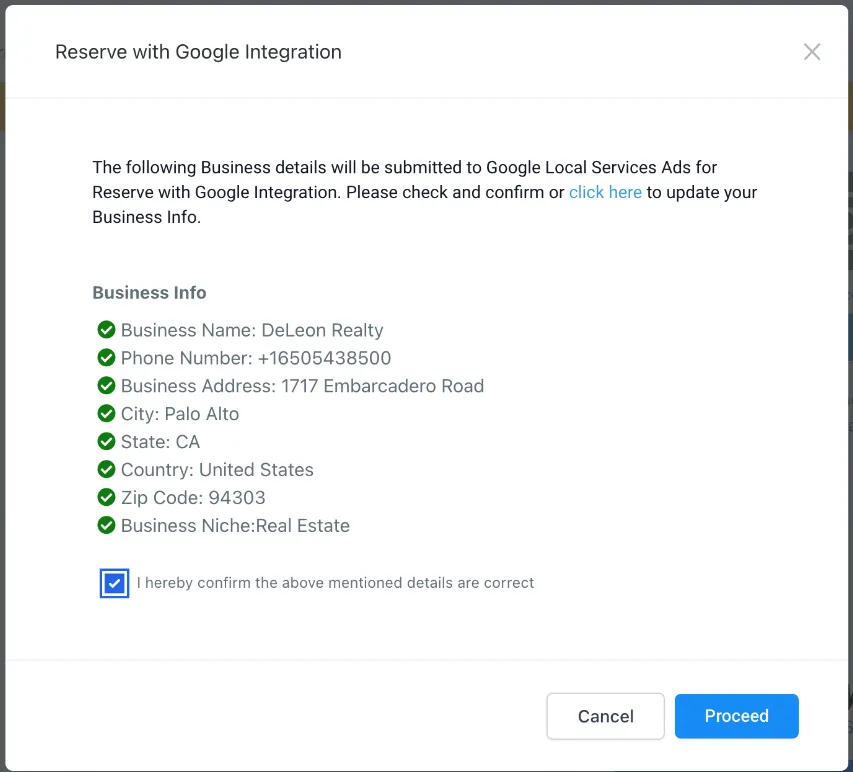
Task: Click the green check icon beside Country
Action: 106,470
